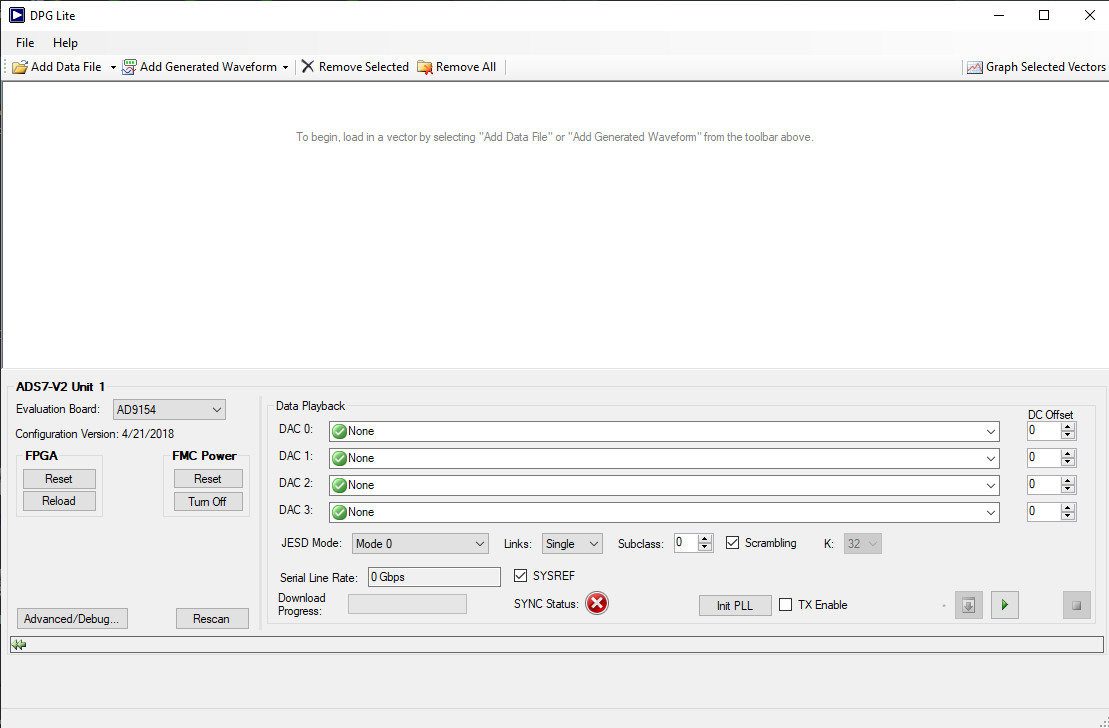The width and height of the screenshot is (1109, 728).
Task: Click the green double-arrow log expander icon
Action: coord(19,645)
